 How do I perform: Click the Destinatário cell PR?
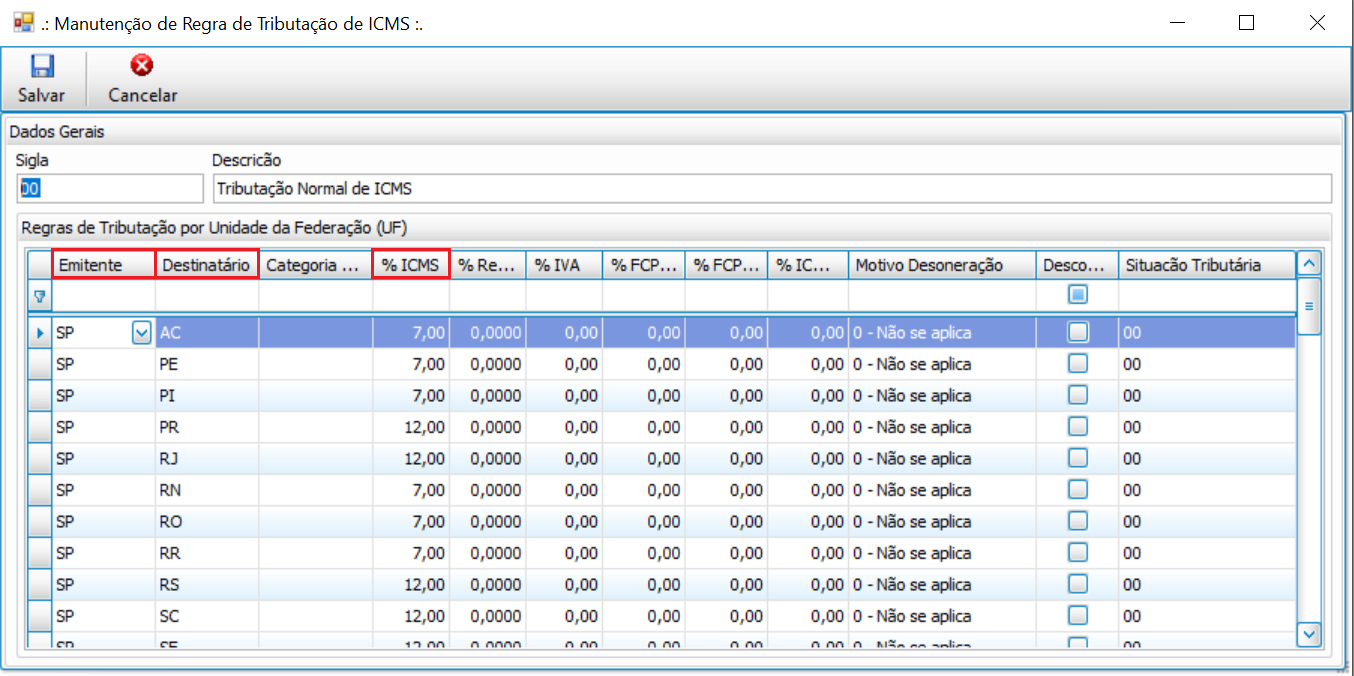(207, 427)
